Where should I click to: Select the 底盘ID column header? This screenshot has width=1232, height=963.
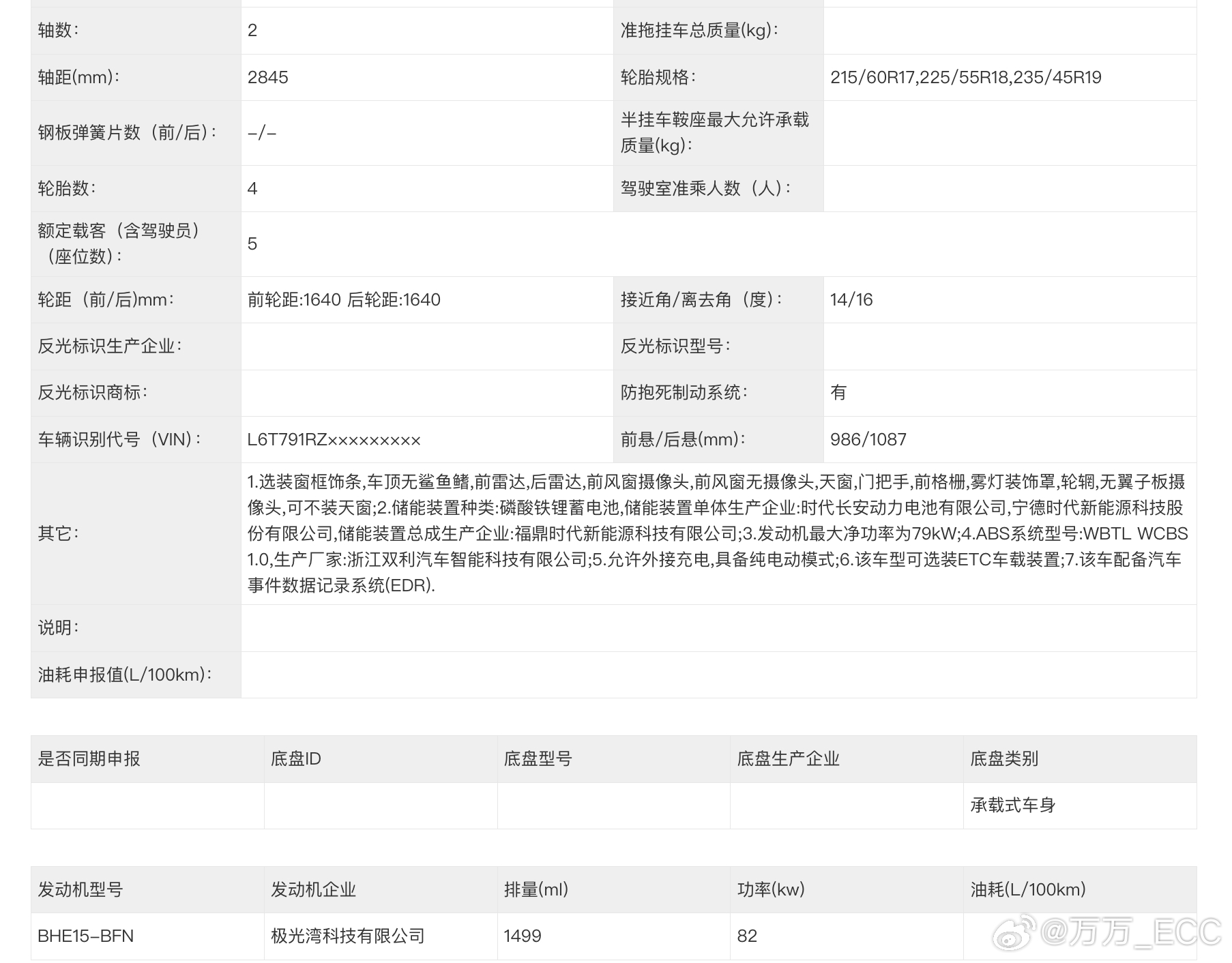[295, 758]
